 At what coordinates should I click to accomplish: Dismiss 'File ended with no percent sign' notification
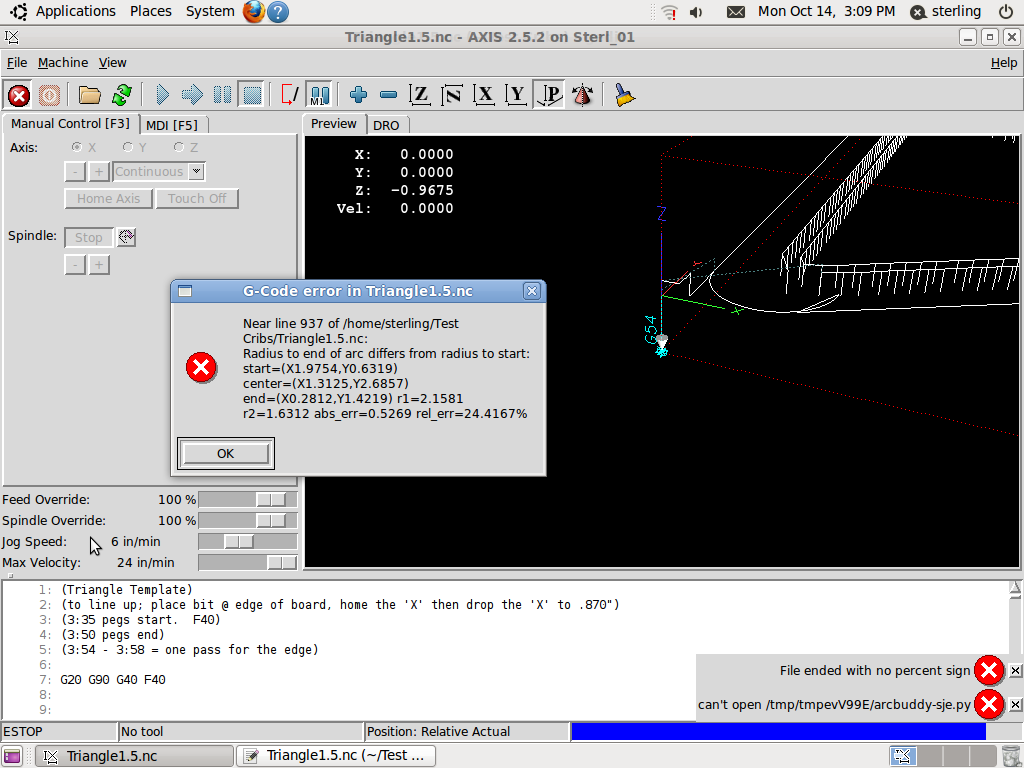pyautogui.click(x=1015, y=671)
